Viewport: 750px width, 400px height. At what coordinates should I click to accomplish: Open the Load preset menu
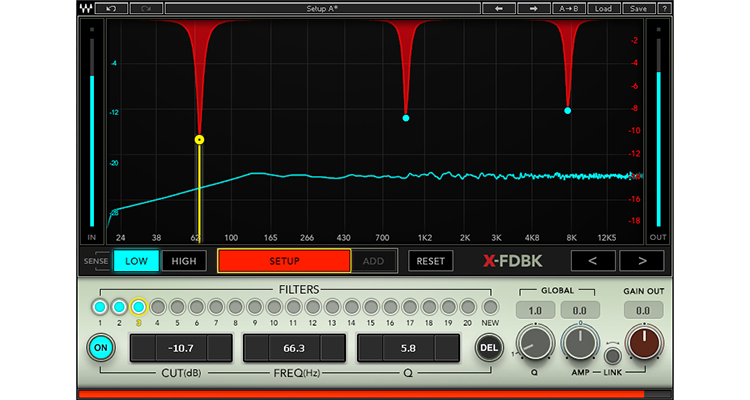coord(603,8)
